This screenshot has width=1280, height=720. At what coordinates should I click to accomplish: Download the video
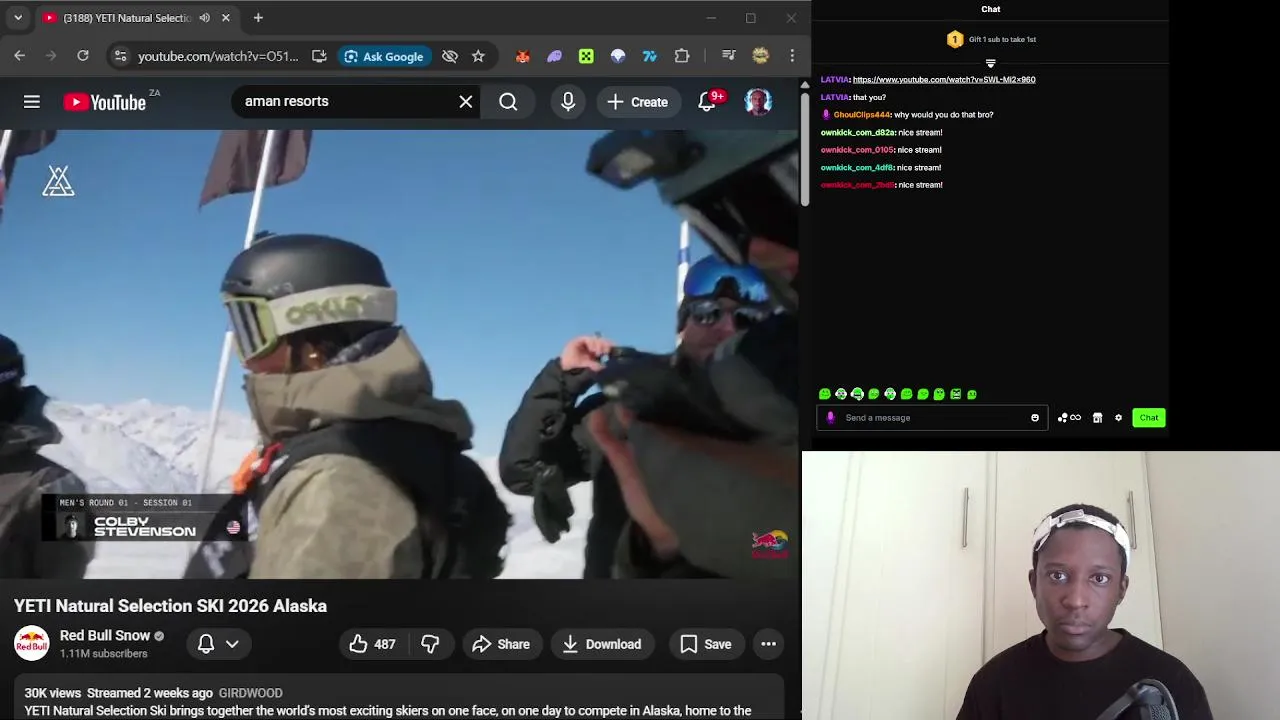click(602, 644)
